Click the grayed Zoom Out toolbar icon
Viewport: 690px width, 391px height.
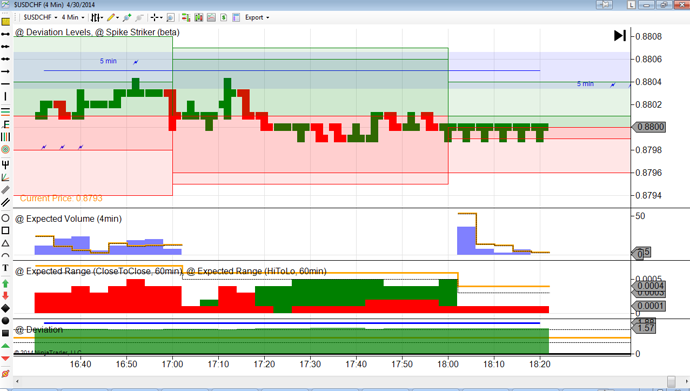pos(139,18)
